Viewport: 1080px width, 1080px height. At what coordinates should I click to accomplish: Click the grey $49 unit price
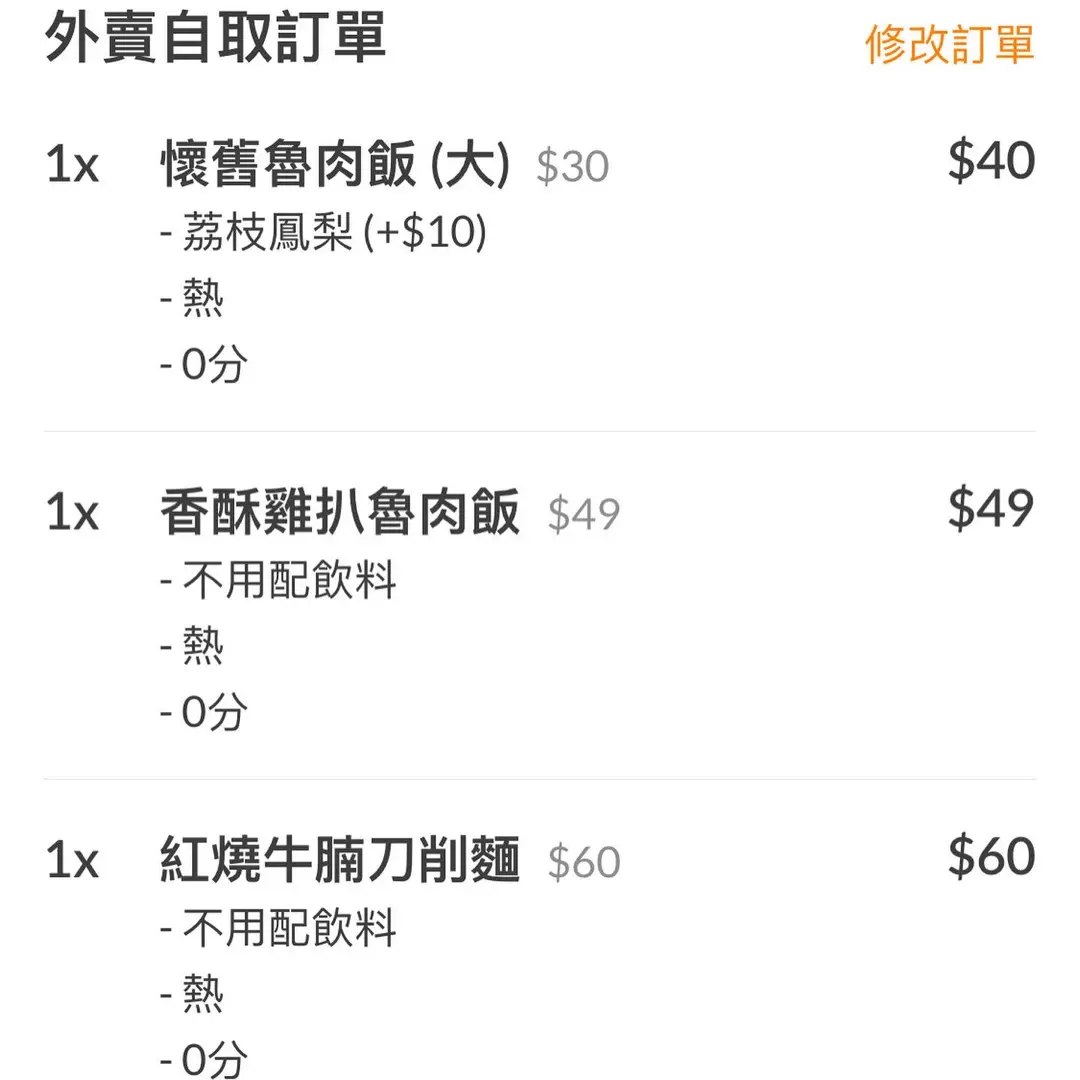pos(584,515)
